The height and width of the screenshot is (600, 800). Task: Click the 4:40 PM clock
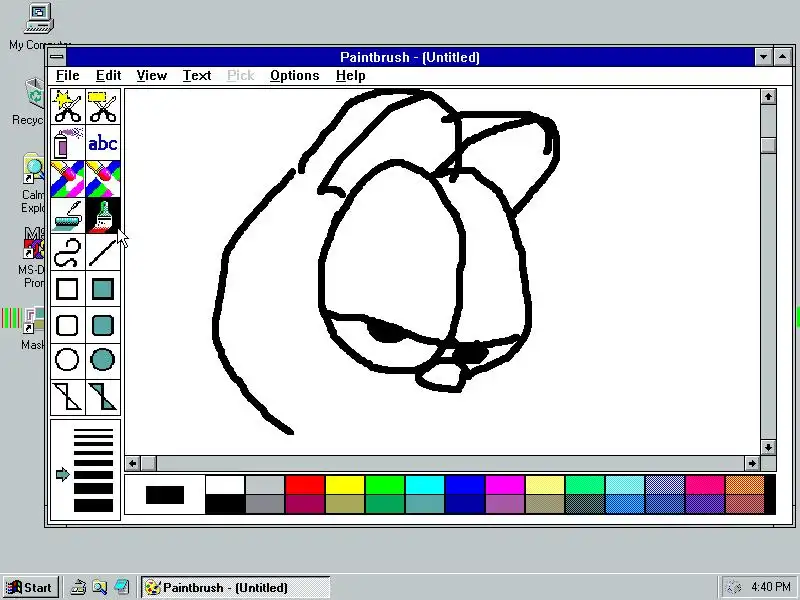pos(770,587)
